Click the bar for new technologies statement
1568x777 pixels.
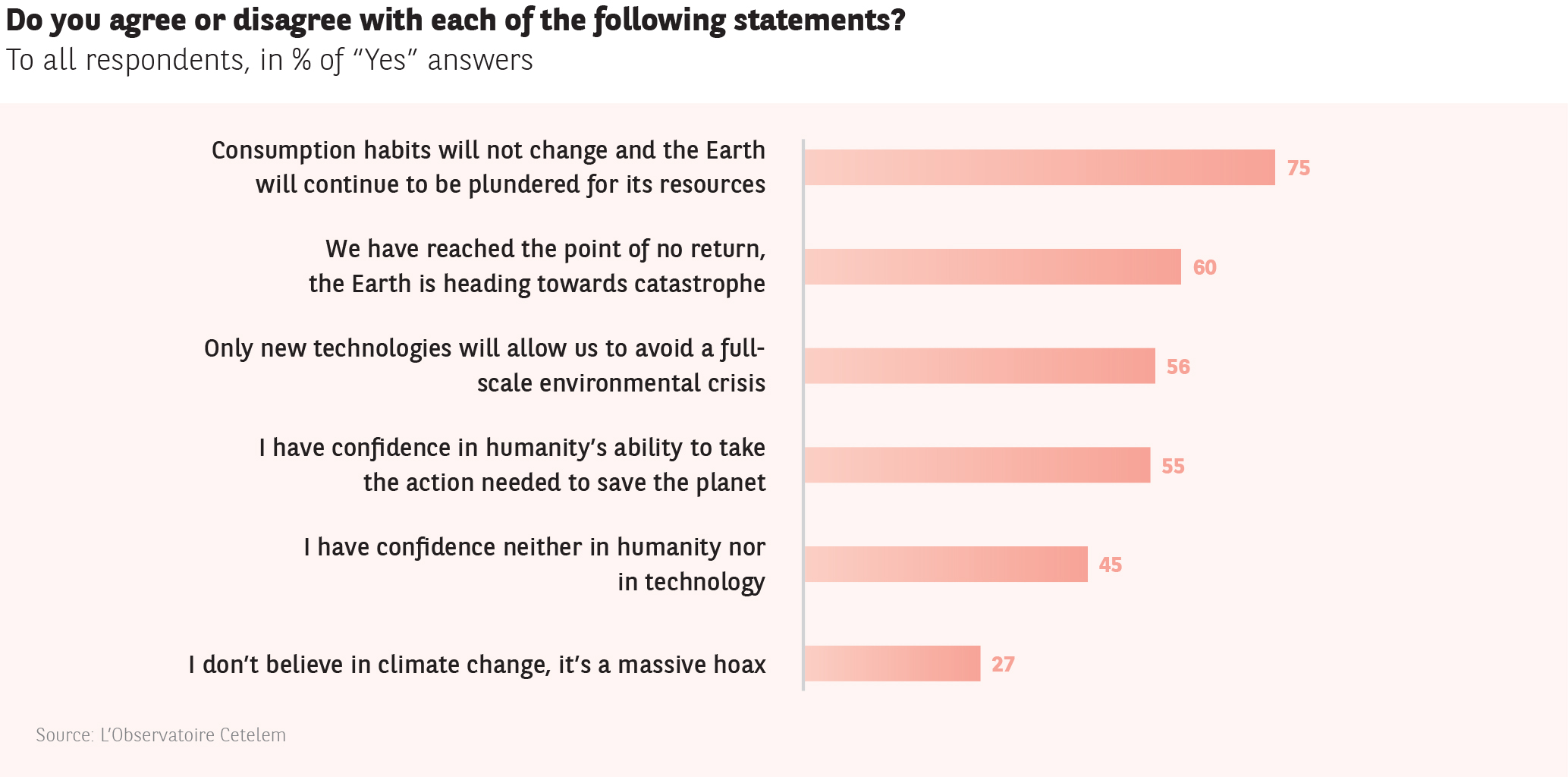click(979, 366)
